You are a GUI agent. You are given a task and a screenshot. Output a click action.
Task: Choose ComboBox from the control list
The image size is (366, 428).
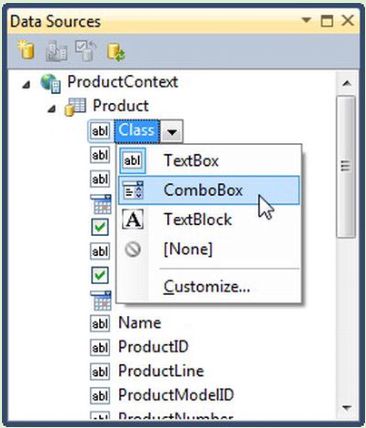click(209, 190)
